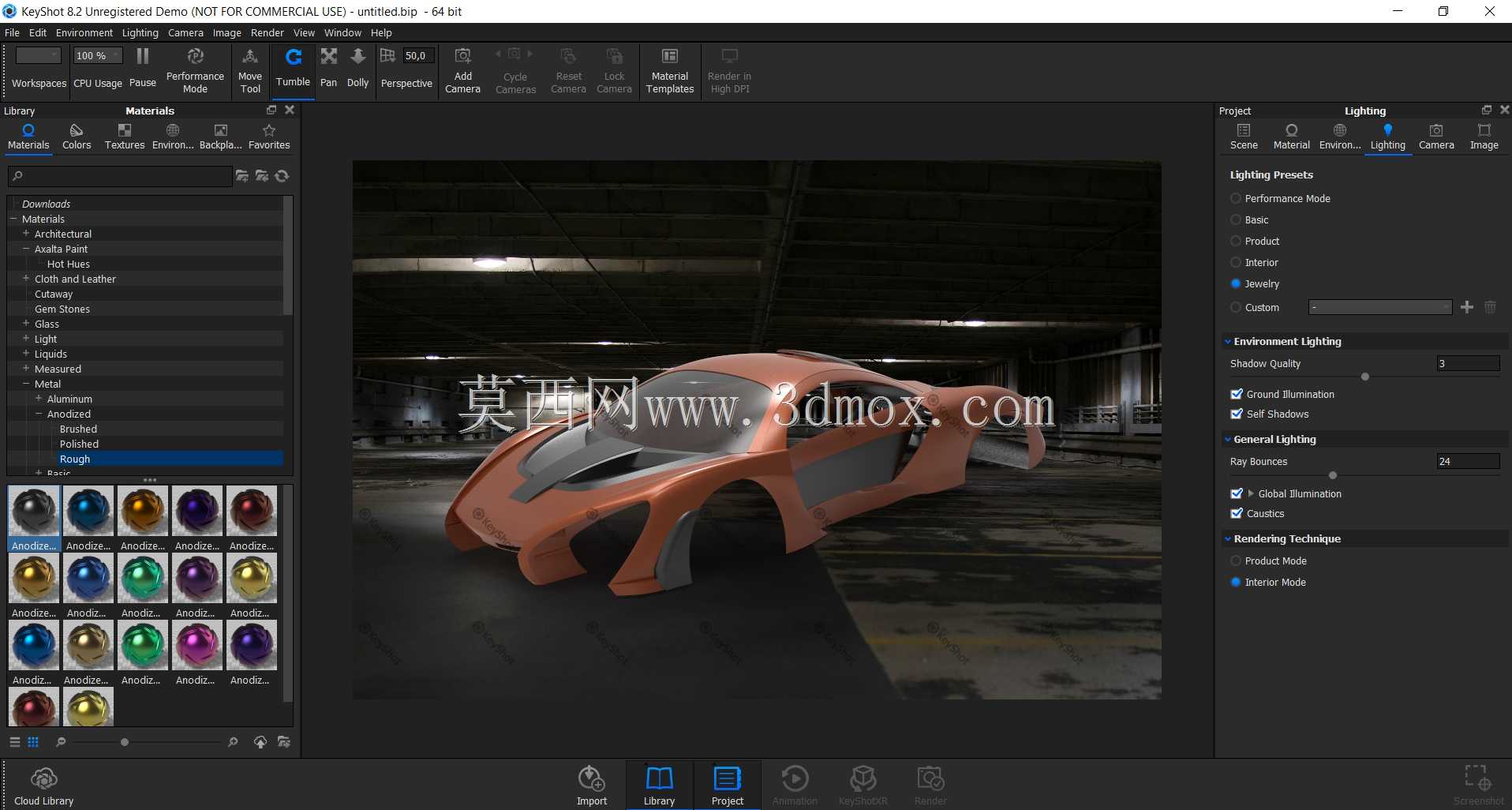Collapse the Environment Lighting section
Image resolution: width=1512 pixels, height=810 pixels.
click(x=1228, y=342)
